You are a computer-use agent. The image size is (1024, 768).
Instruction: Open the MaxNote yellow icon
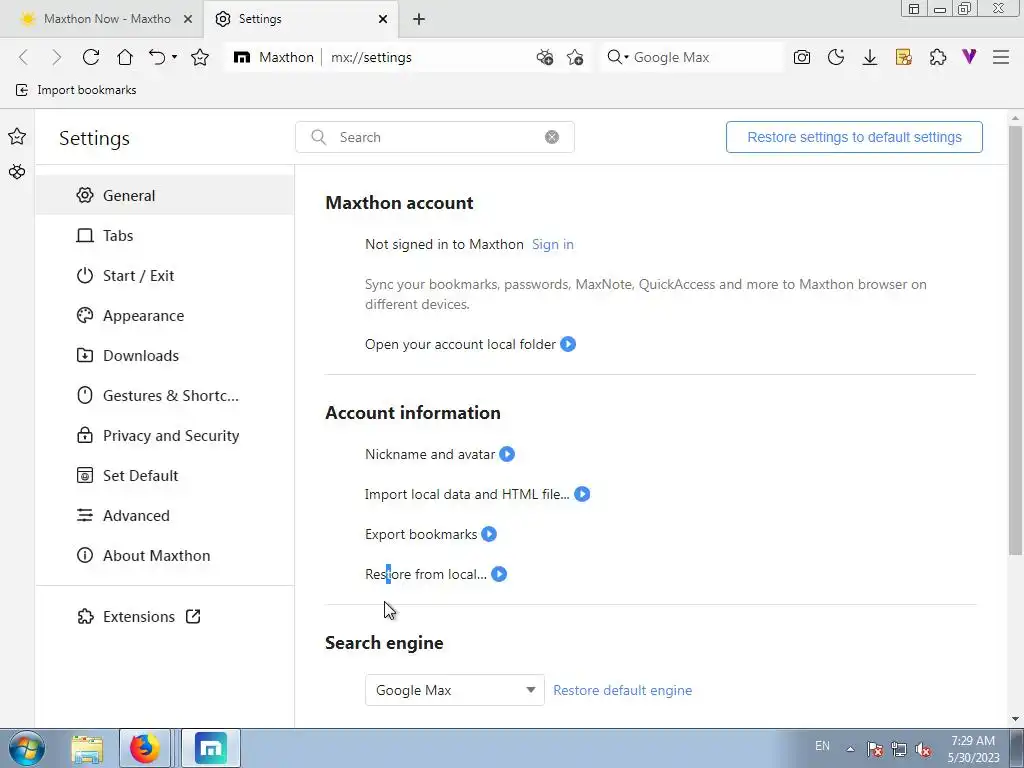[904, 57]
